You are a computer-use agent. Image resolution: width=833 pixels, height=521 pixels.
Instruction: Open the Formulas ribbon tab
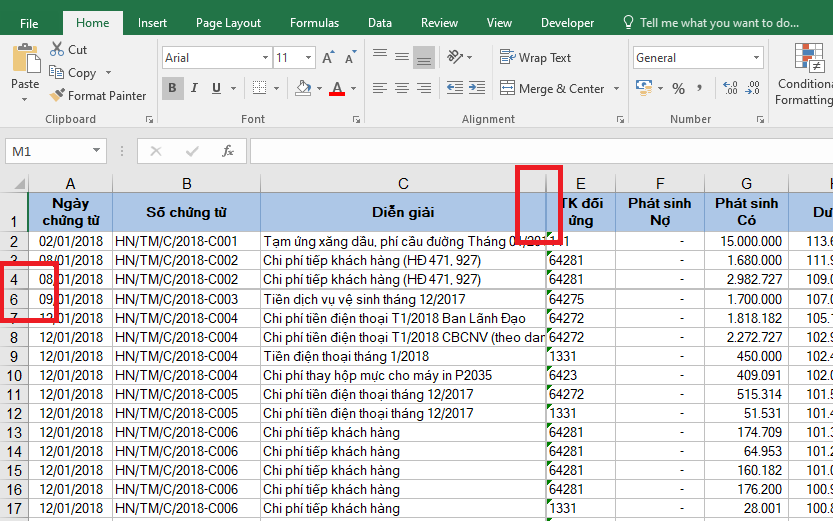click(314, 23)
